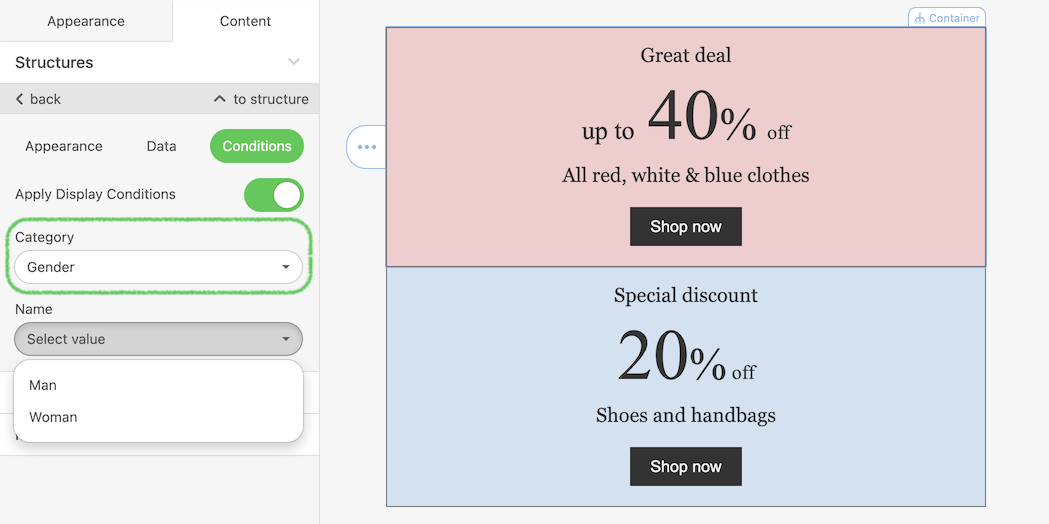Collapse the Structures panel chevron
1049x524 pixels.
pyautogui.click(x=294, y=62)
